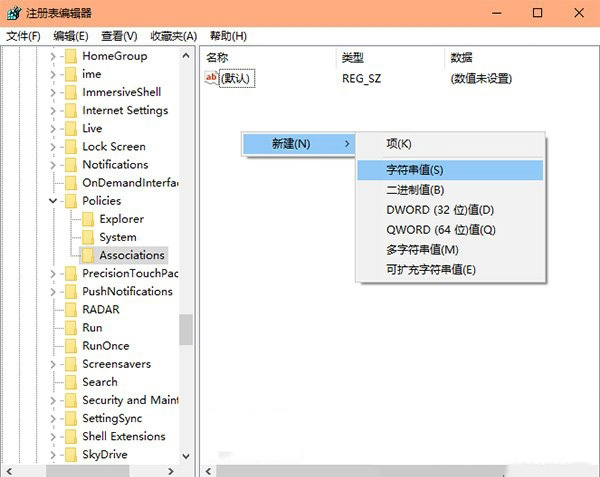Click the ab string value icon for (默认)

tap(211, 78)
